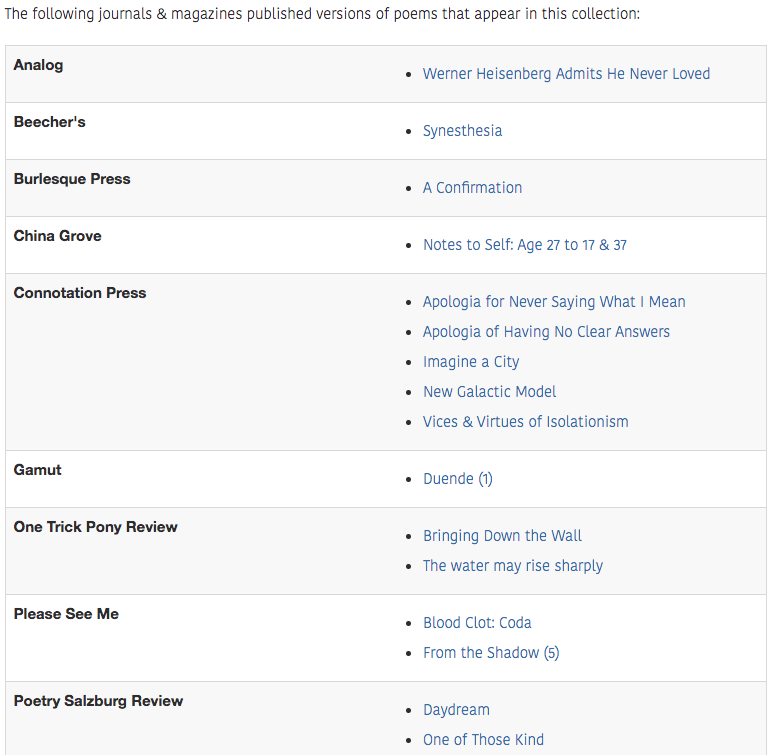Open The water may rise sharply link
Image resolution: width=772 pixels, height=755 pixels.
[x=513, y=566]
